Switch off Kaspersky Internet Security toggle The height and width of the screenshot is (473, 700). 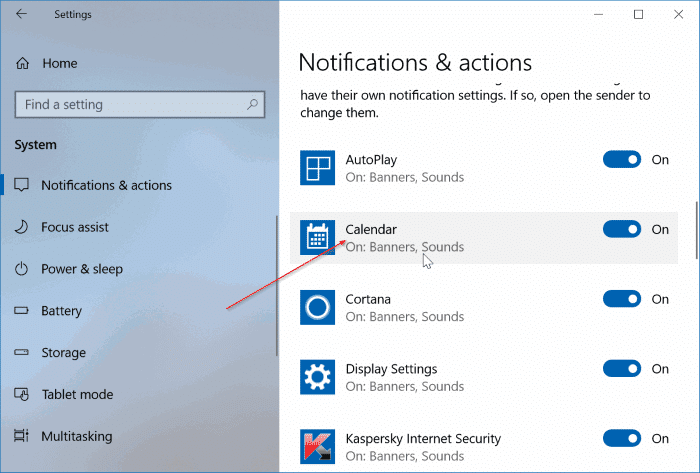click(x=622, y=438)
